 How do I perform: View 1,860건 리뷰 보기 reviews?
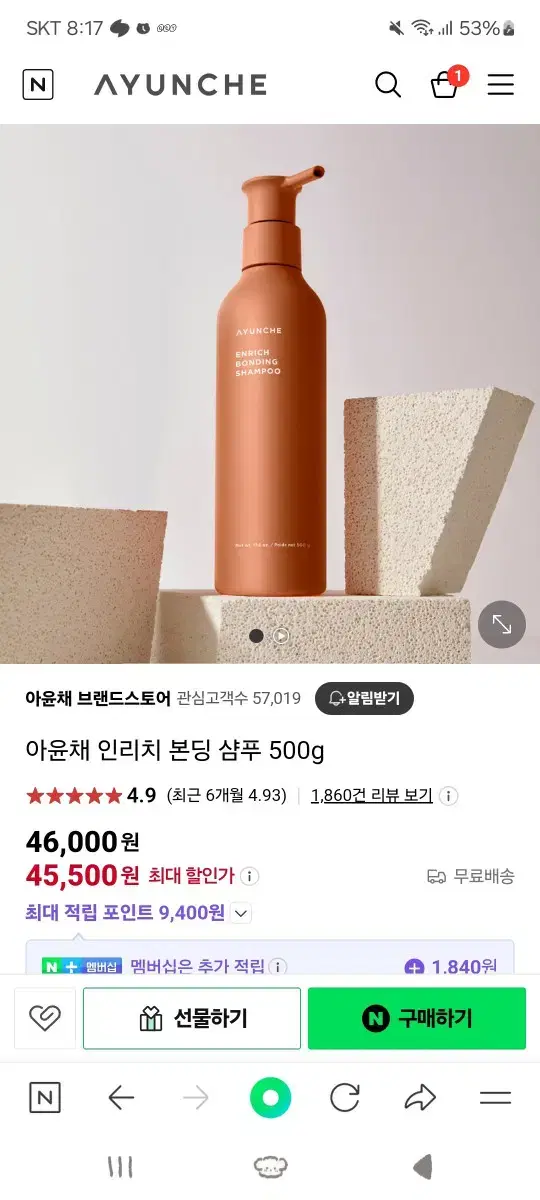coord(372,796)
